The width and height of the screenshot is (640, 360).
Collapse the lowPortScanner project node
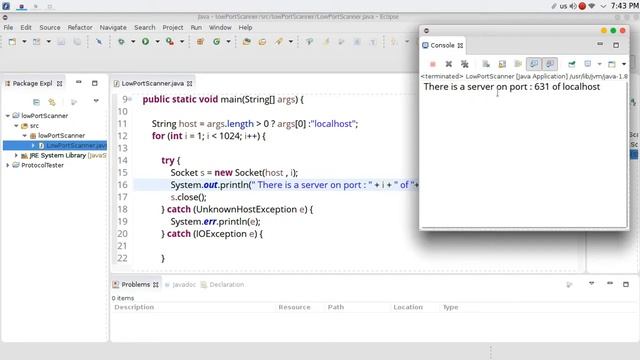pos(8,116)
